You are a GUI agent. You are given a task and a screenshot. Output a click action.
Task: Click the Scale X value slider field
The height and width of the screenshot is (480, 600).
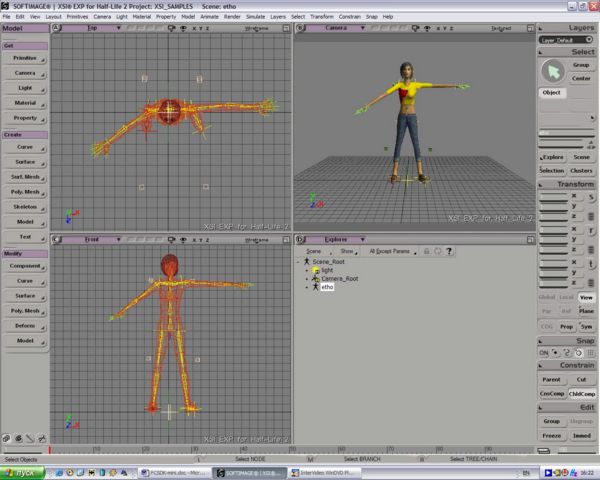click(554, 196)
